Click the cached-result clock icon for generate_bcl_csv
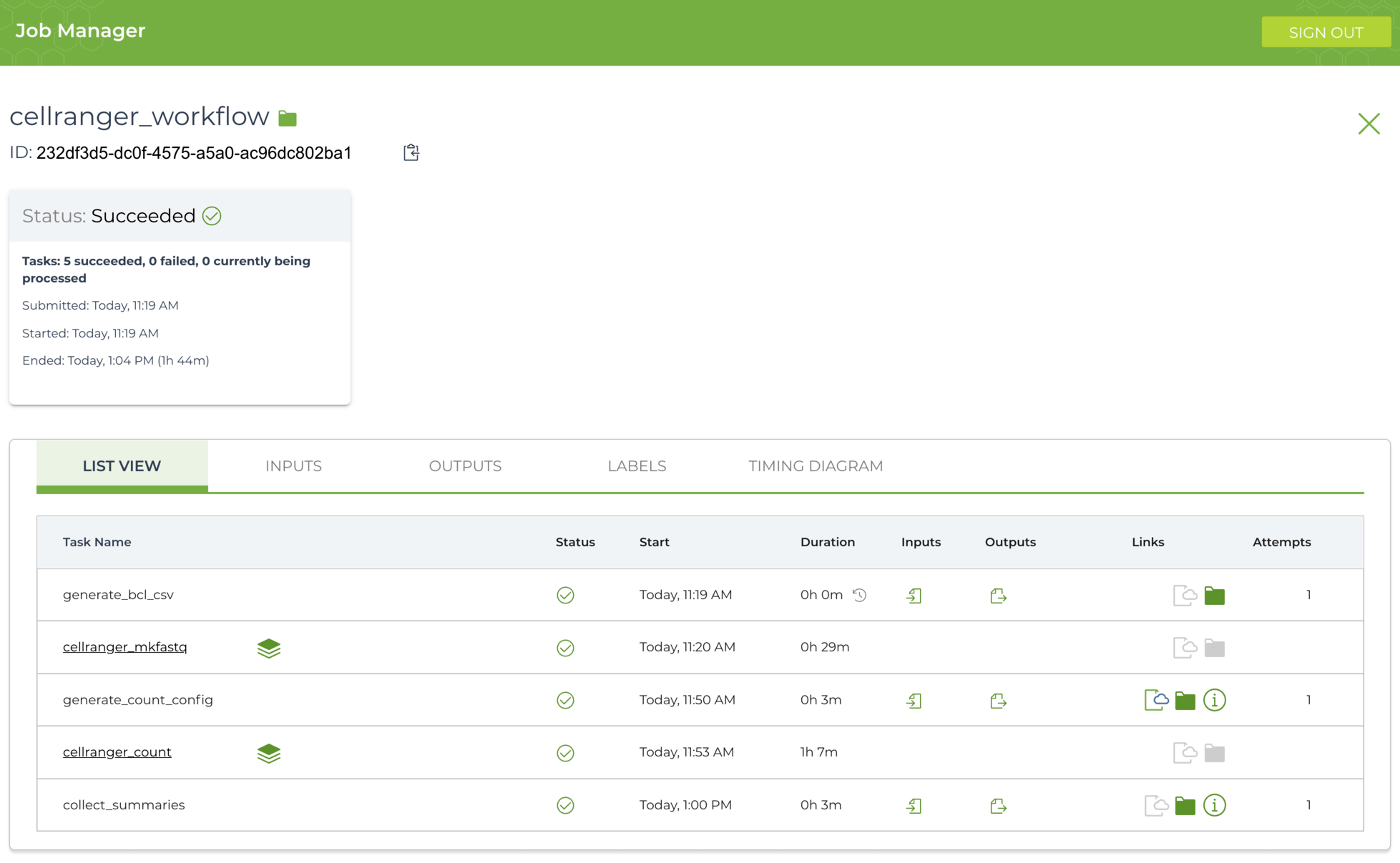1400x863 pixels. pos(860,595)
